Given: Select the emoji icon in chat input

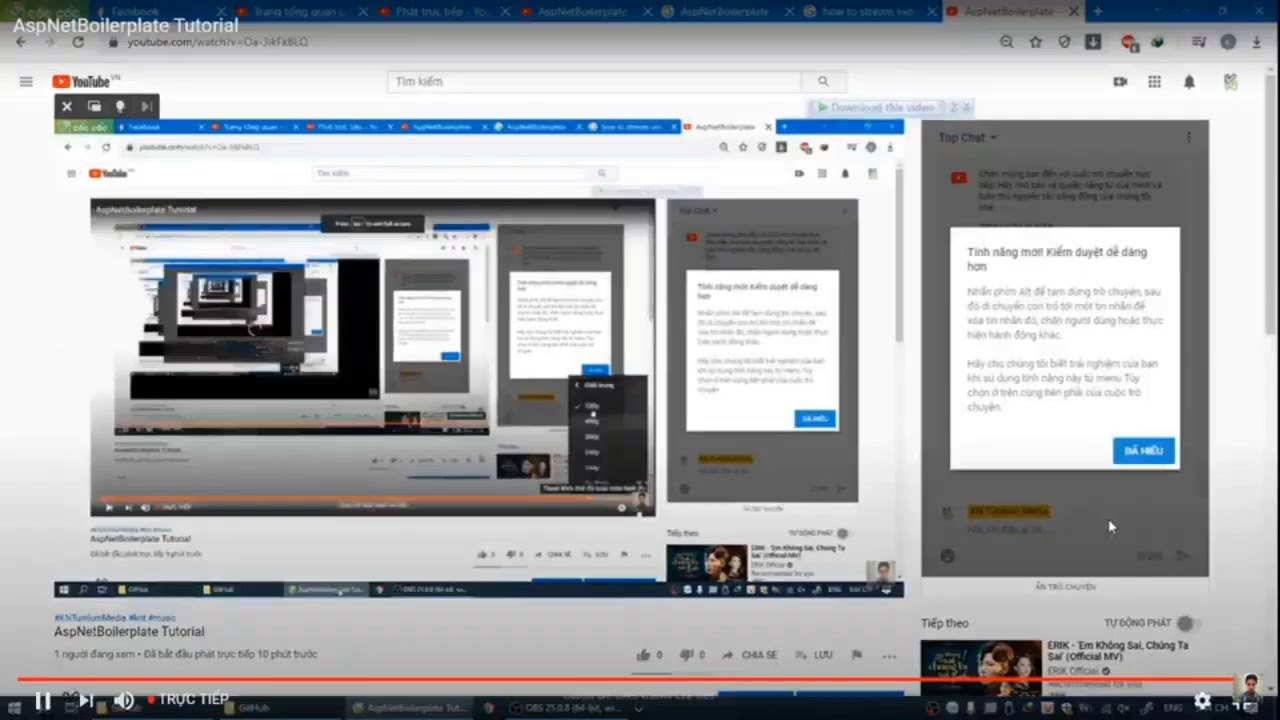Looking at the screenshot, I should (x=947, y=556).
